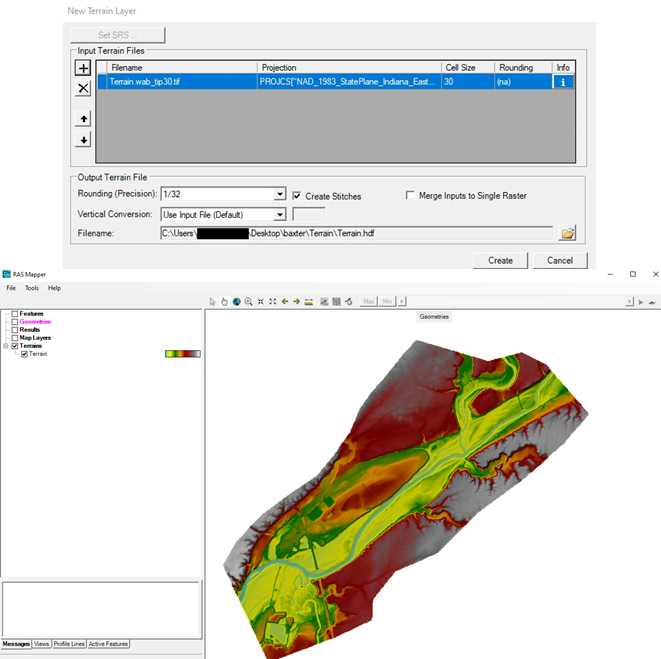This screenshot has height=659, width=661.
Task: Check the Geometries layer checkbox
Action: tap(15, 322)
